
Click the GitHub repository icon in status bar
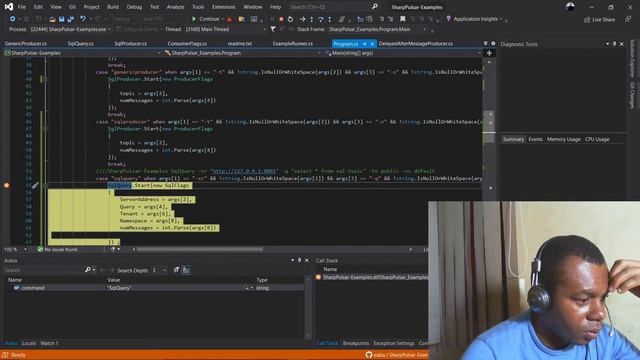pyautogui.click(x=369, y=355)
